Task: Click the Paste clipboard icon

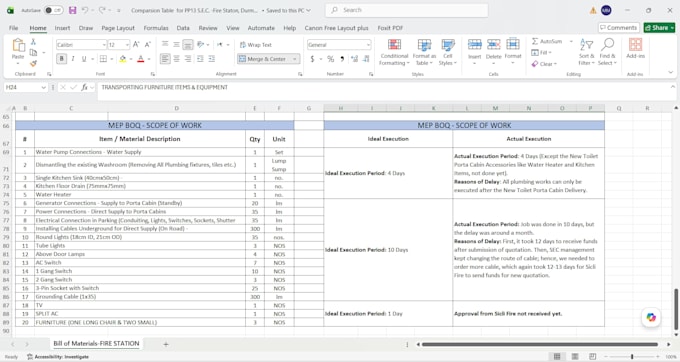Action: (x=18, y=45)
